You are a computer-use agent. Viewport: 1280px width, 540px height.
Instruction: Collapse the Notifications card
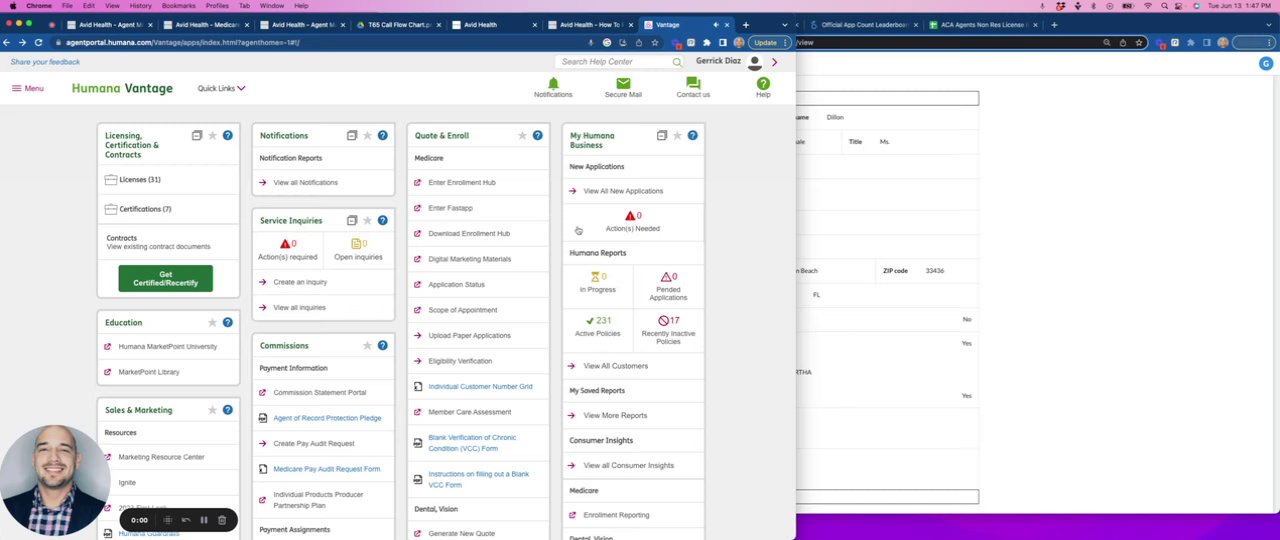(x=352, y=135)
